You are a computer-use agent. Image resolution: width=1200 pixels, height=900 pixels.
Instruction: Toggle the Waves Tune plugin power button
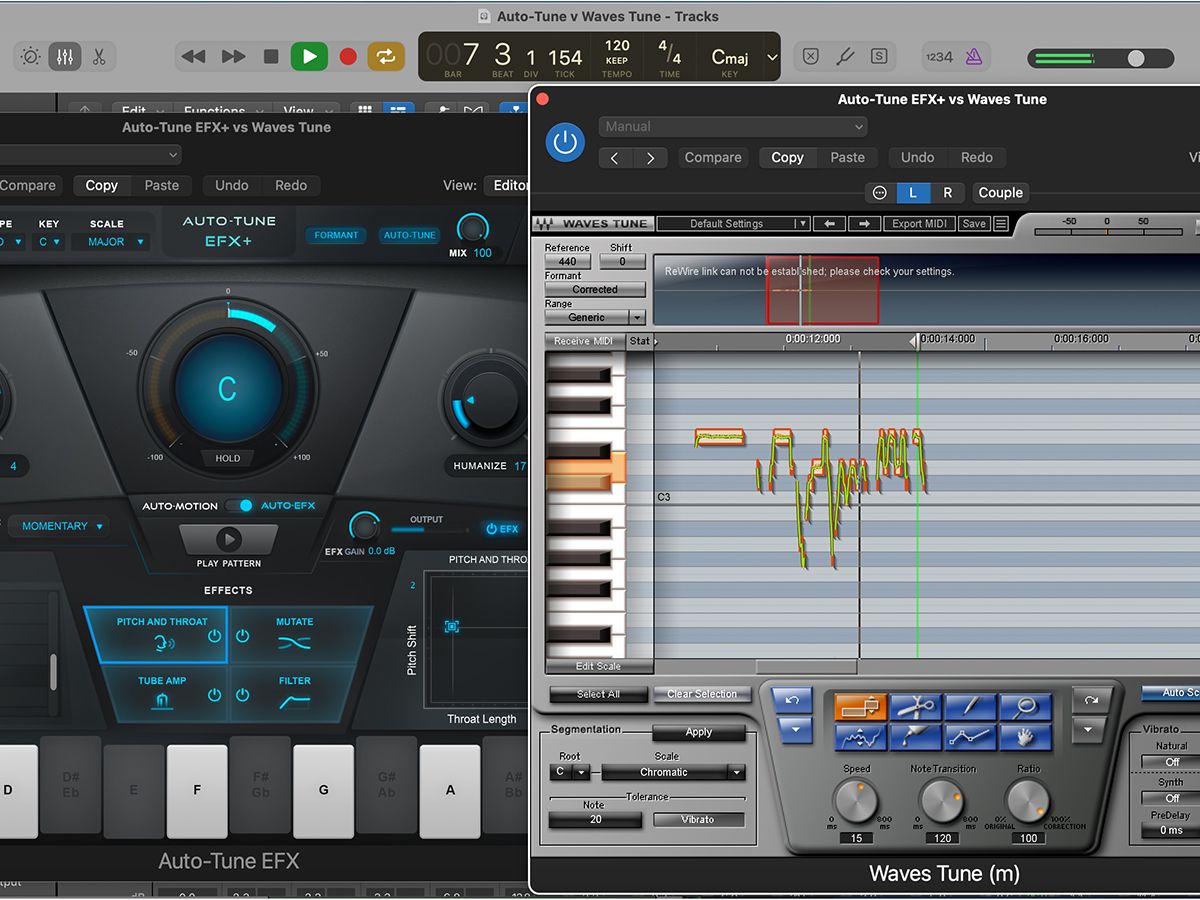pyautogui.click(x=565, y=142)
